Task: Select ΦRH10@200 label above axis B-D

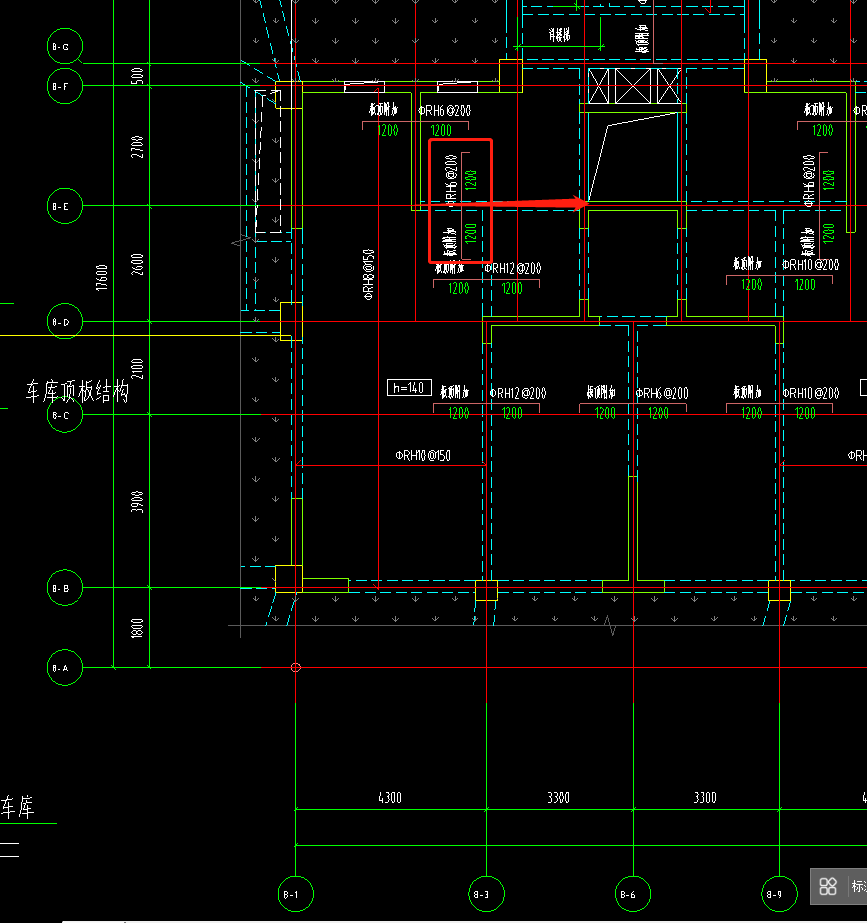Action: click(810, 265)
